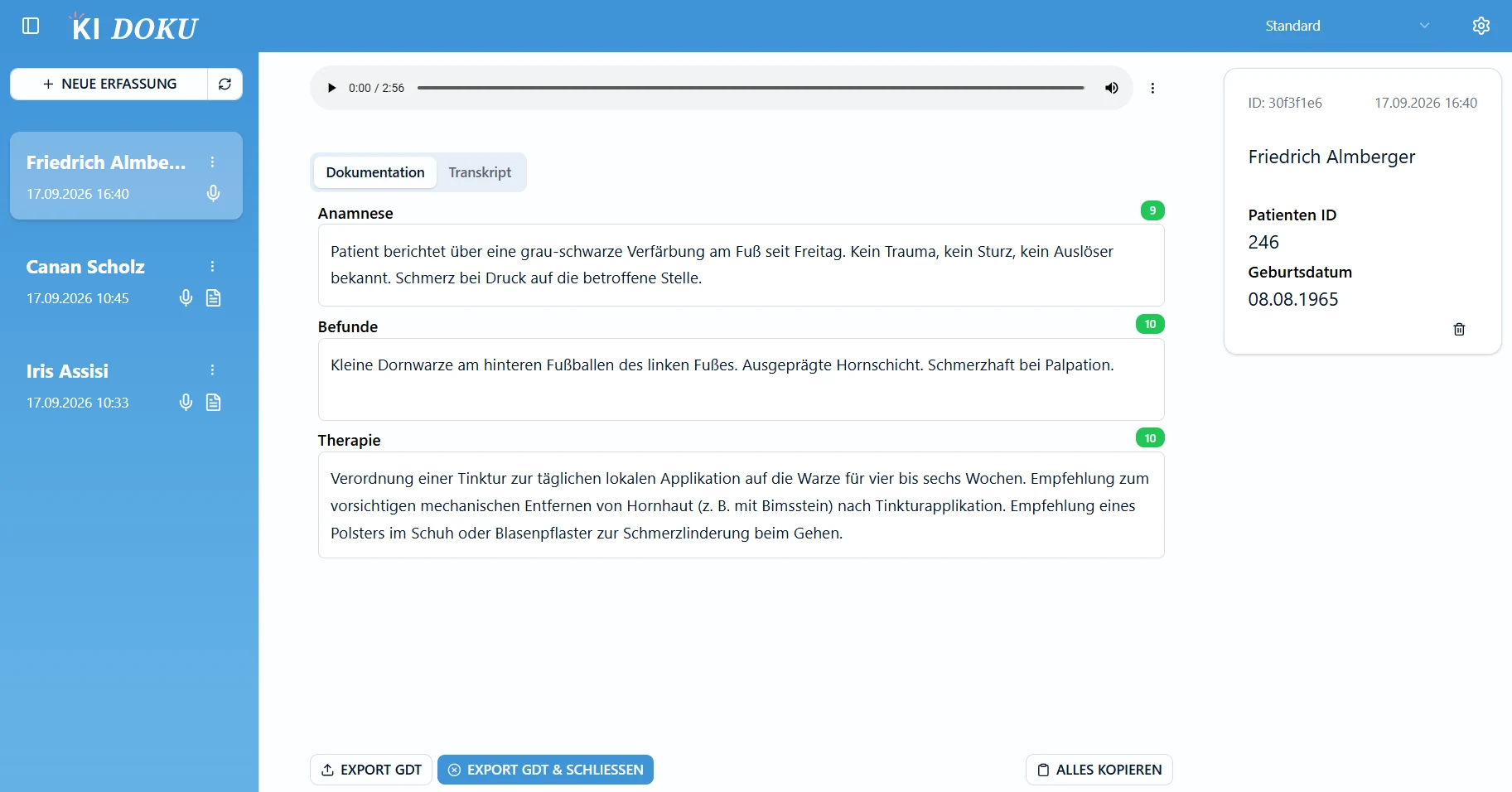Click the Export GDT & Schliessen button

coord(545,770)
